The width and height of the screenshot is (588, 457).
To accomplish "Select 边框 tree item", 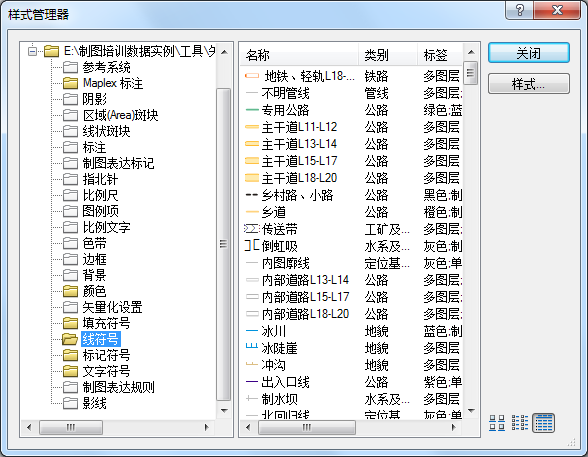I will (94, 259).
